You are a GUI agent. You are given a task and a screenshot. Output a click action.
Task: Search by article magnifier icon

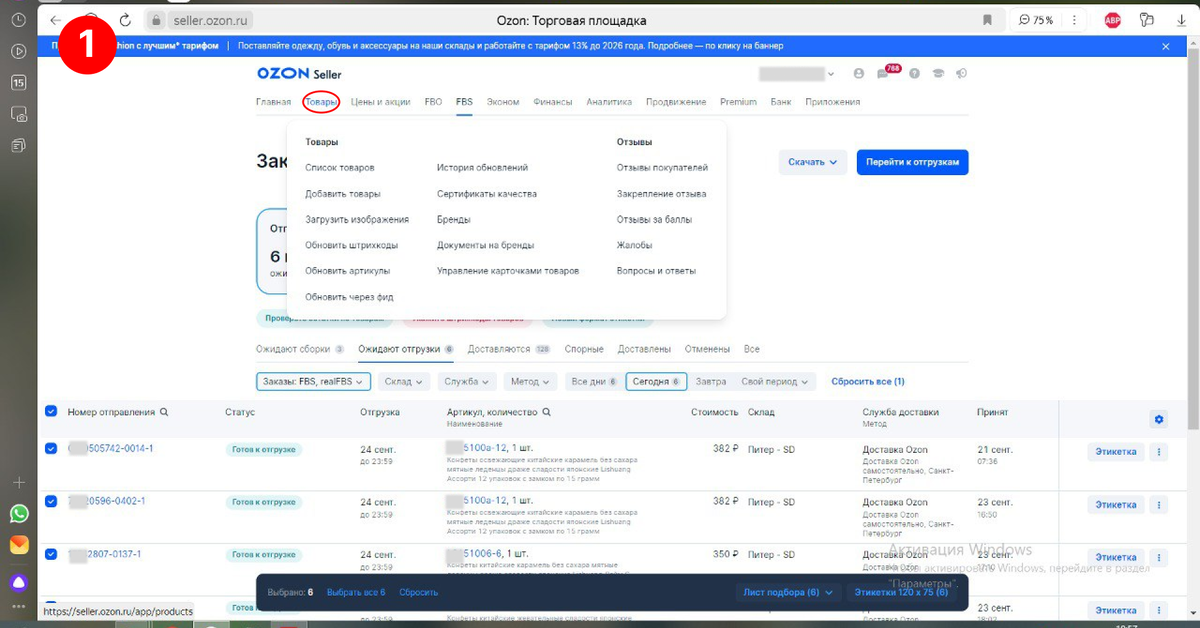point(547,412)
